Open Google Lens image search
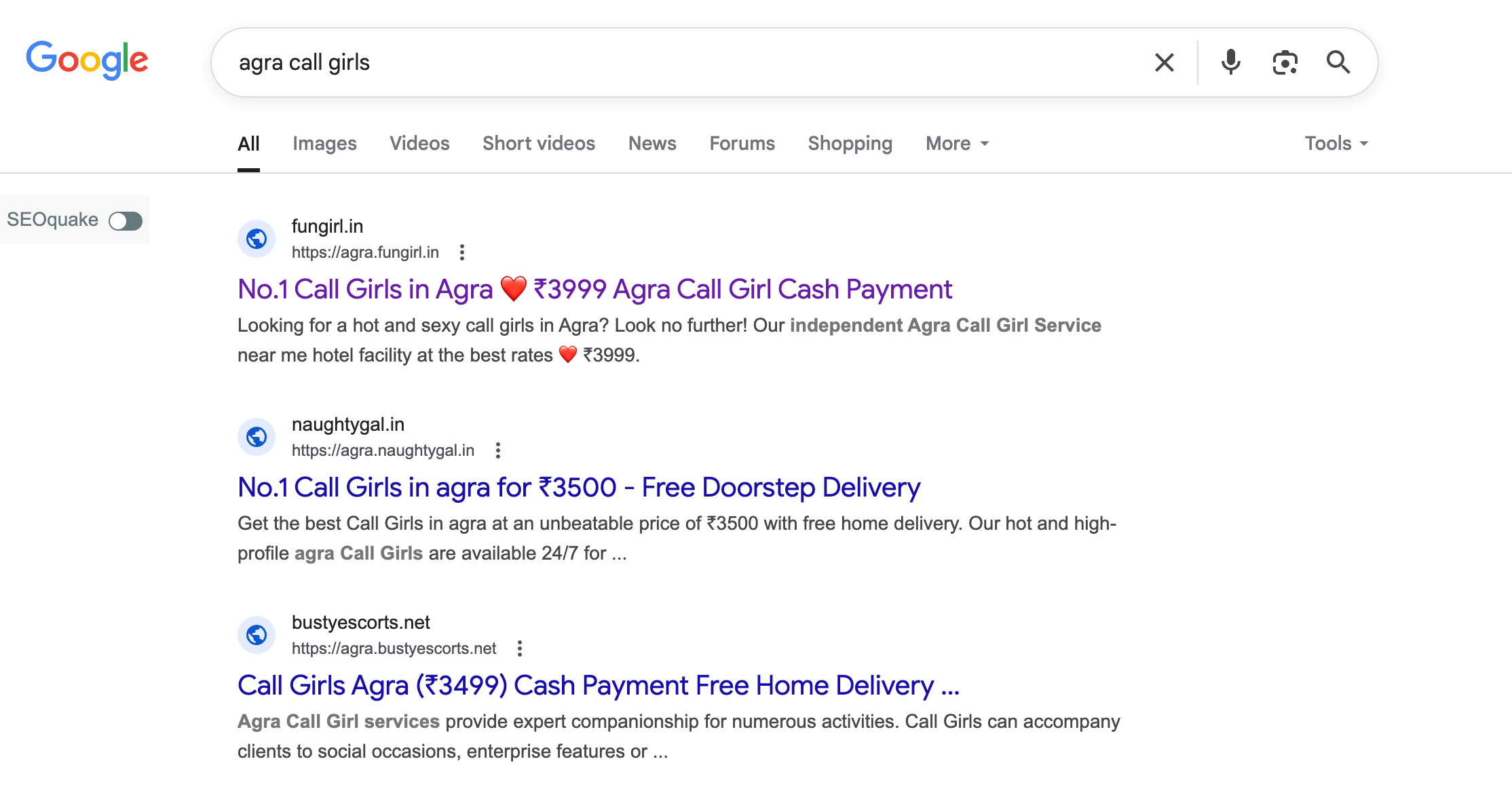Viewport: 1512px width, 795px height. pos(1285,62)
